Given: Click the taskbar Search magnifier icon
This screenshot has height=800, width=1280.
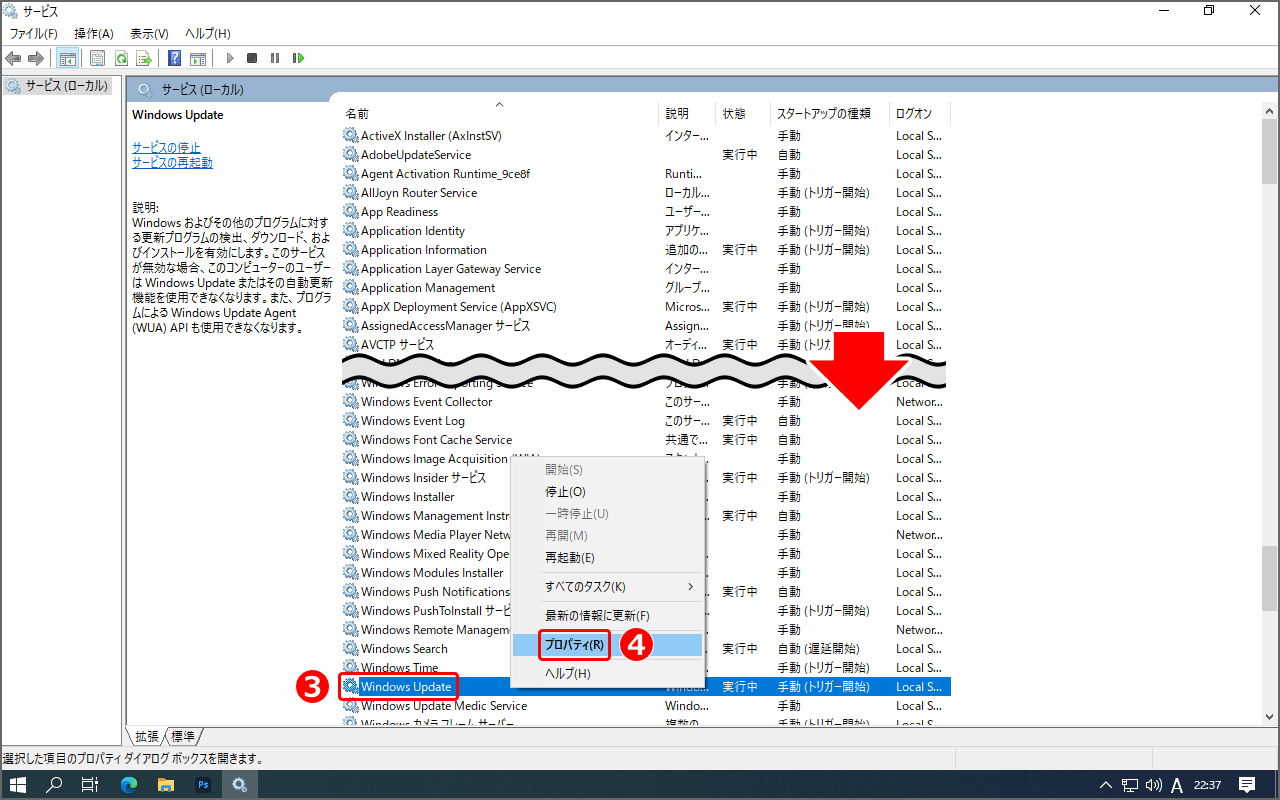Looking at the screenshot, I should click(x=56, y=785).
